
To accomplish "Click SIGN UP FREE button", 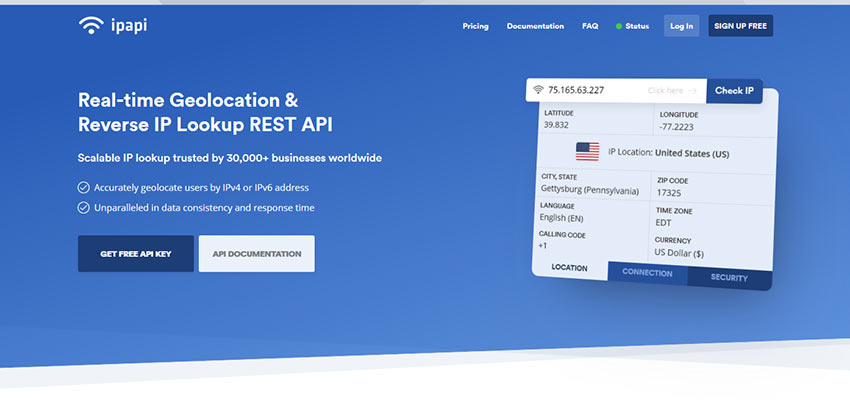I will (x=740, y=26).
